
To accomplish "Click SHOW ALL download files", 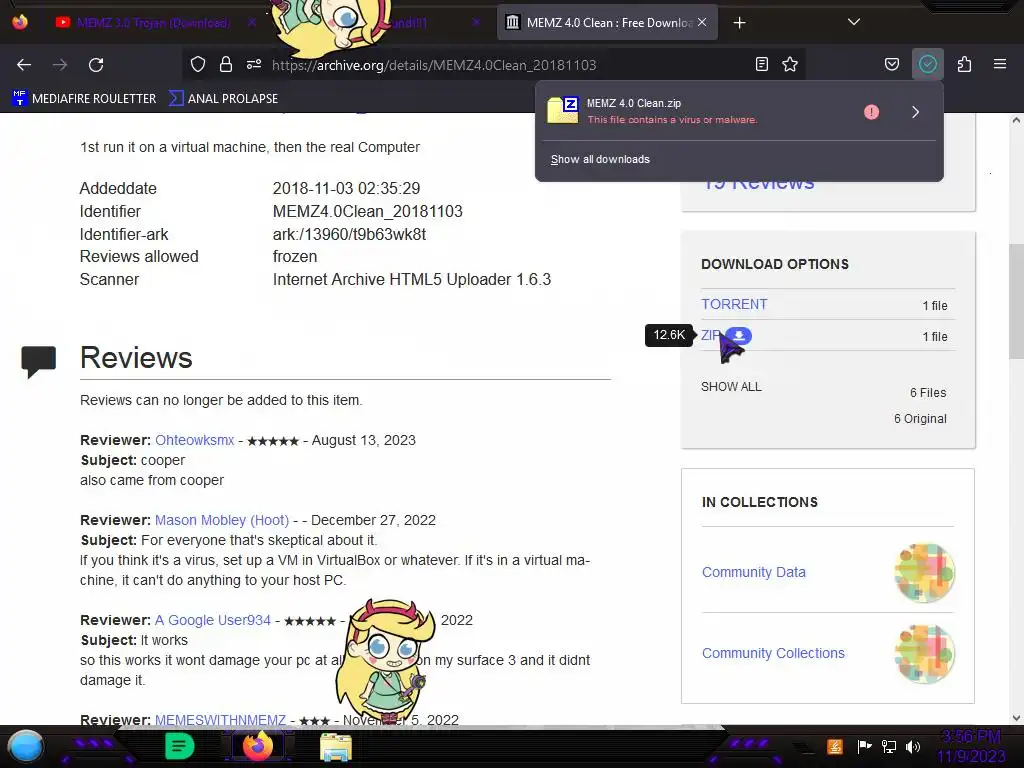I will coord(731,387).
